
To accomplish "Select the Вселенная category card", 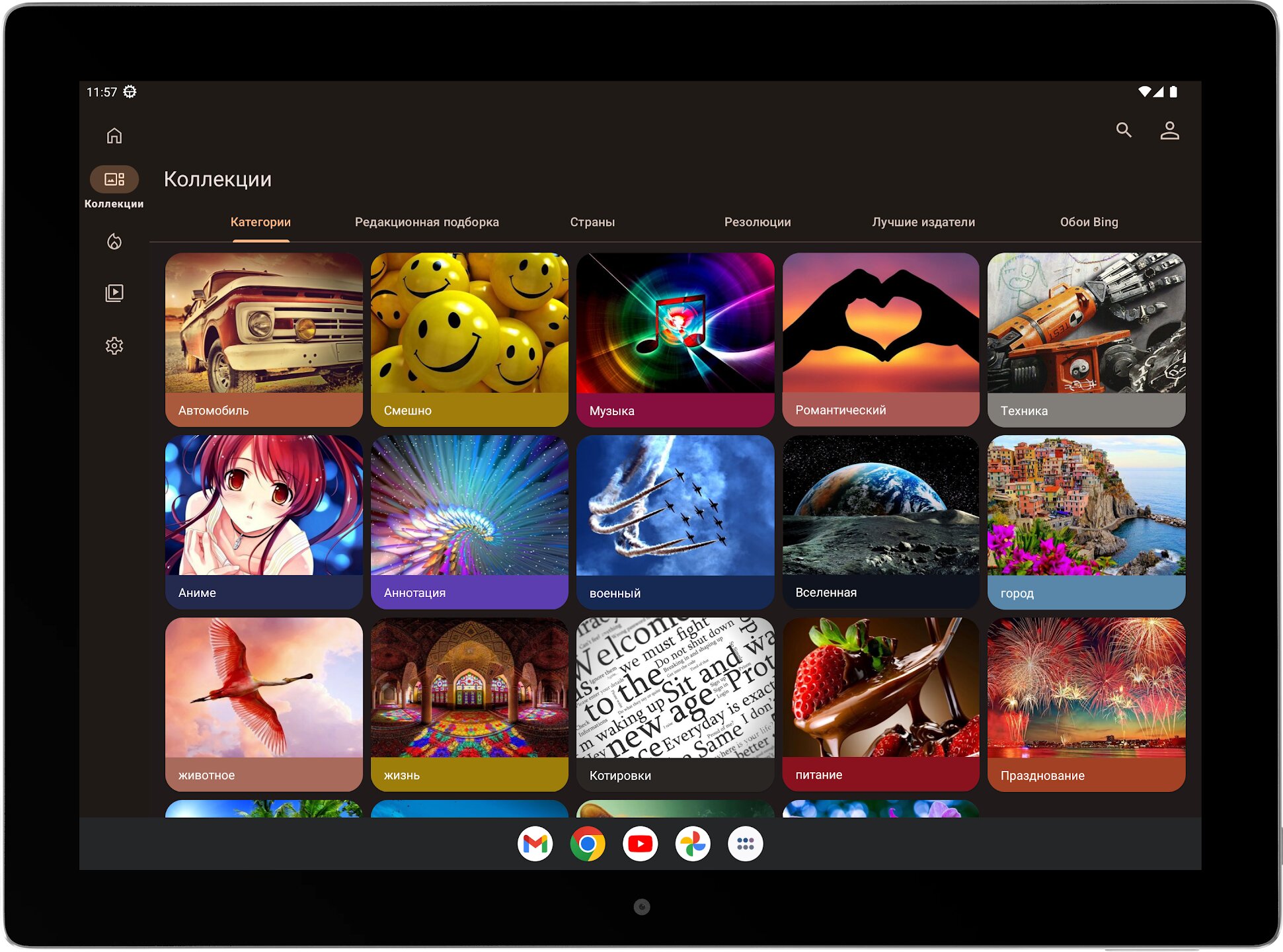I will [880, 521].
